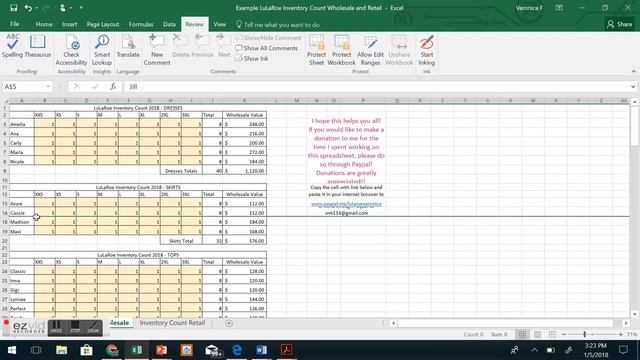
Task: Open the Inventory Count Retail sheet
Action: (x=172, y=323)
